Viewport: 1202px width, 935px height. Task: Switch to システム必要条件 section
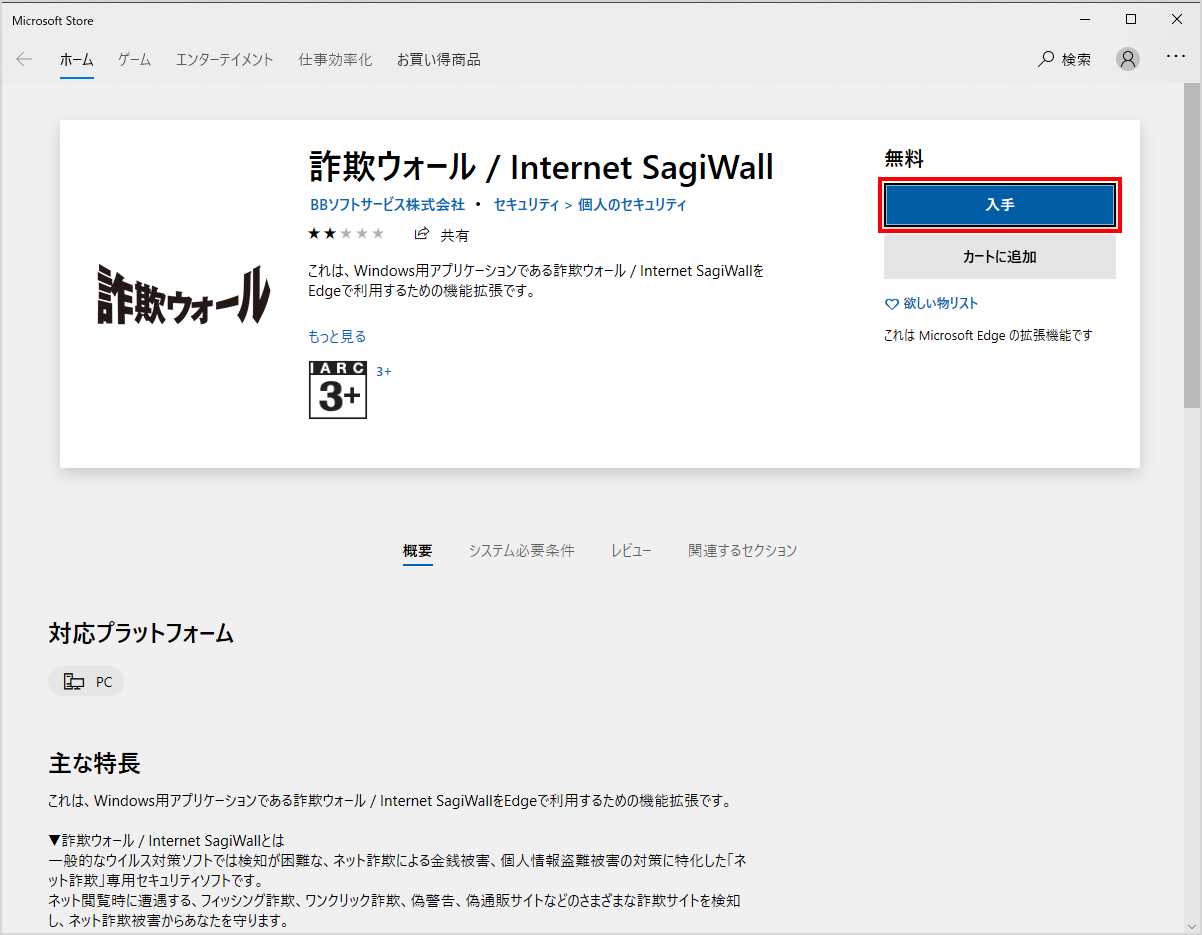coord(521,550)
